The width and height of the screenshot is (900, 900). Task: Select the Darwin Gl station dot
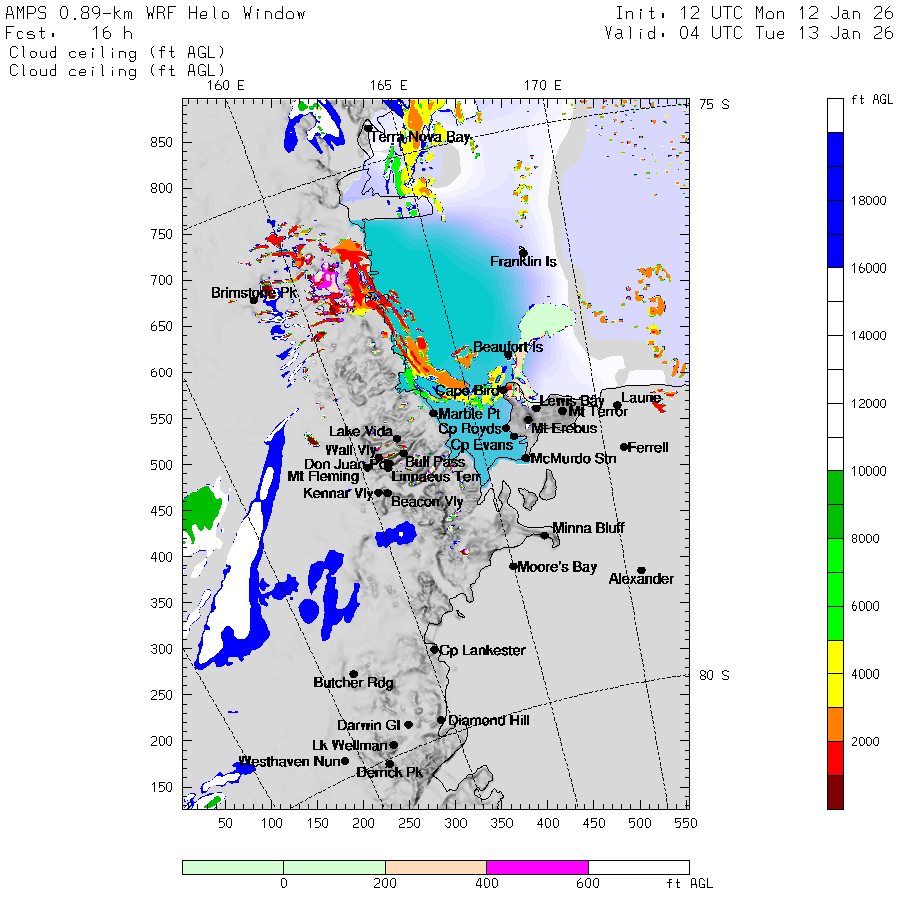pyautogui.click(x=408, y=724)
